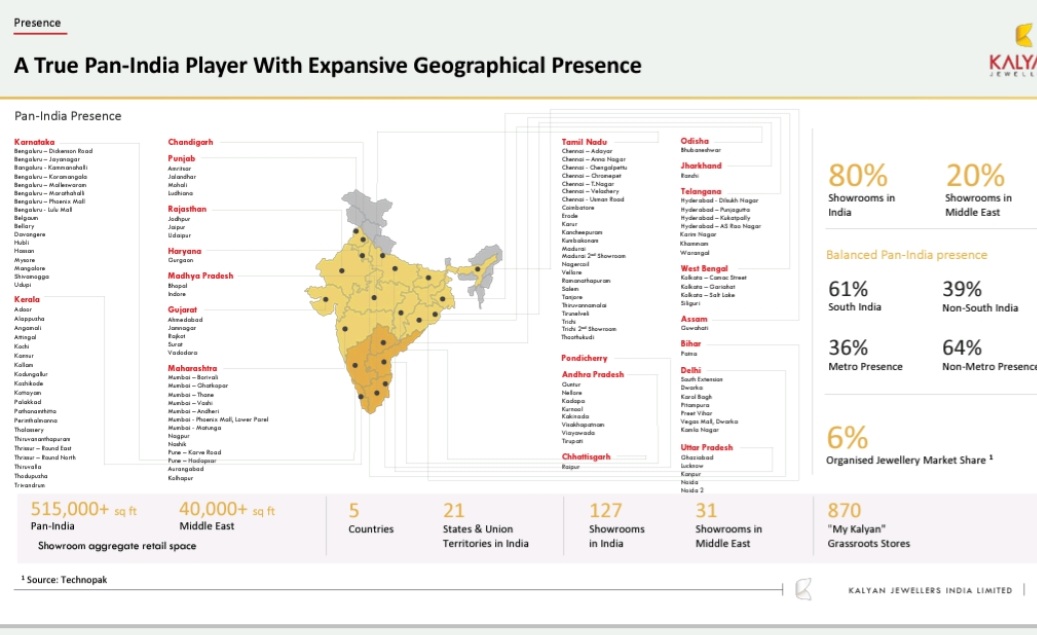This screenshot has width=1037, height=635.
Task: Click the '36%' Metro Presence figure
Action: point(848,348)
